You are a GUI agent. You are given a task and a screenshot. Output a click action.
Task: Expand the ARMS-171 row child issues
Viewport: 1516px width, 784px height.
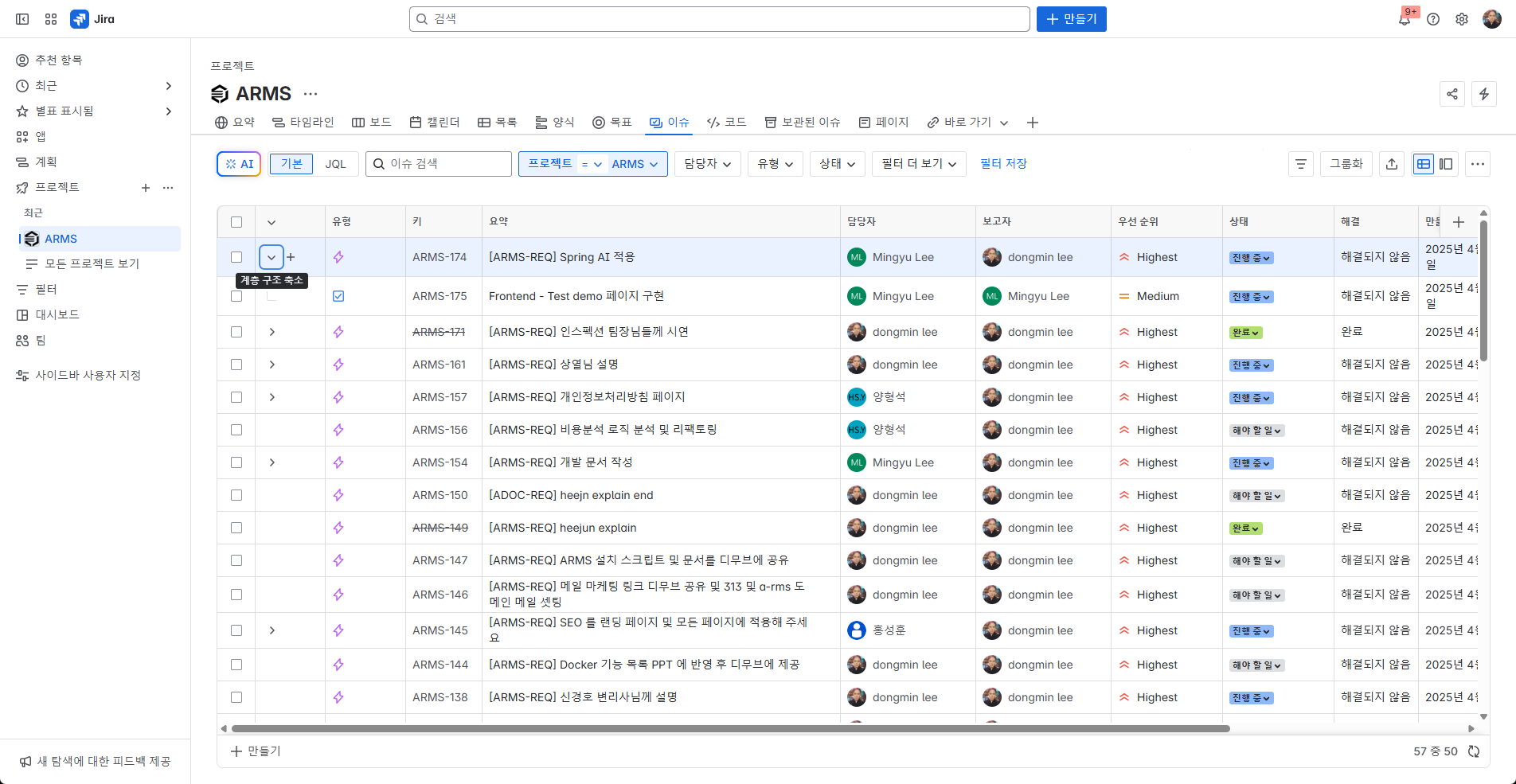point(272,332)
